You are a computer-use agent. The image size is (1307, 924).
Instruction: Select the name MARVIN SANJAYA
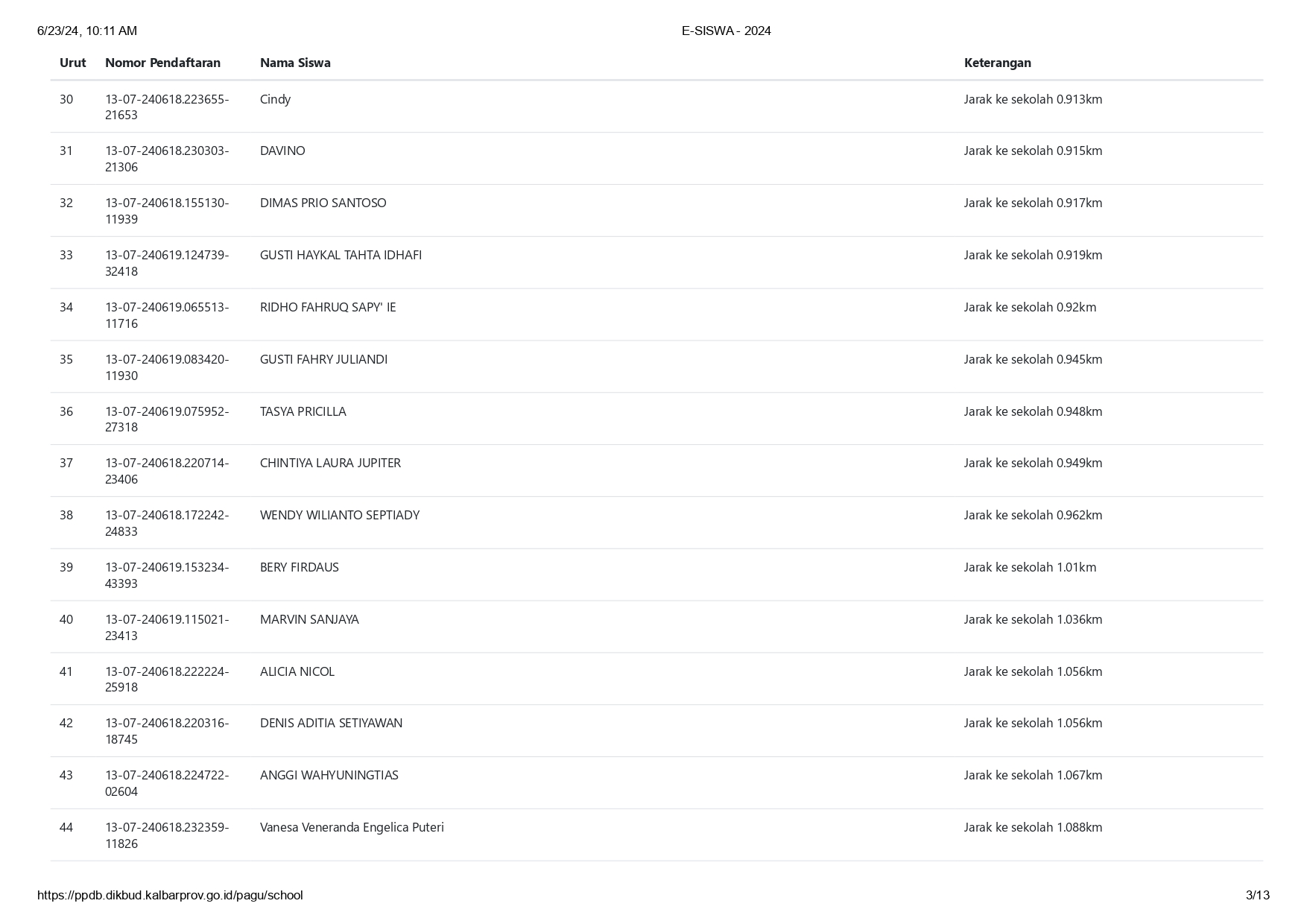(x=309, y=619)
